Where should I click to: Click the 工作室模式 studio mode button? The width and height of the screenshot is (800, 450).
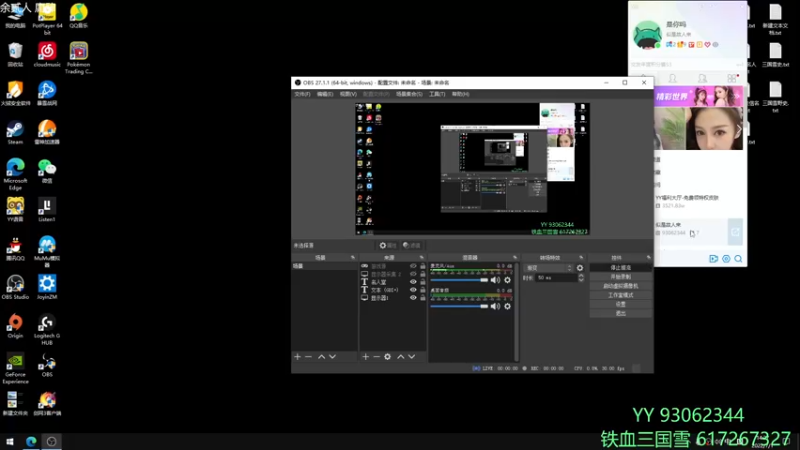620,295
